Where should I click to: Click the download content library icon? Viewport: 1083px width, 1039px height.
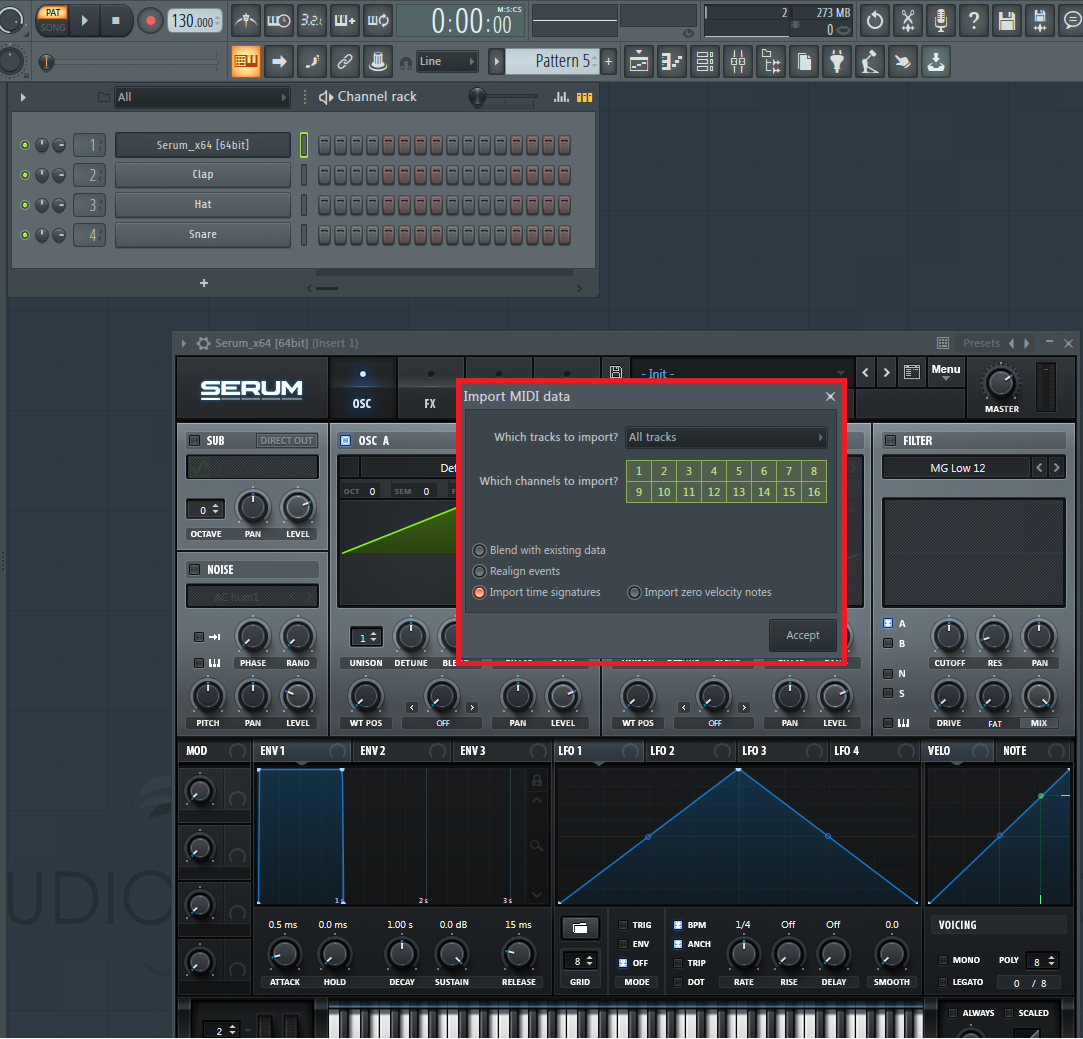point(936,62)
